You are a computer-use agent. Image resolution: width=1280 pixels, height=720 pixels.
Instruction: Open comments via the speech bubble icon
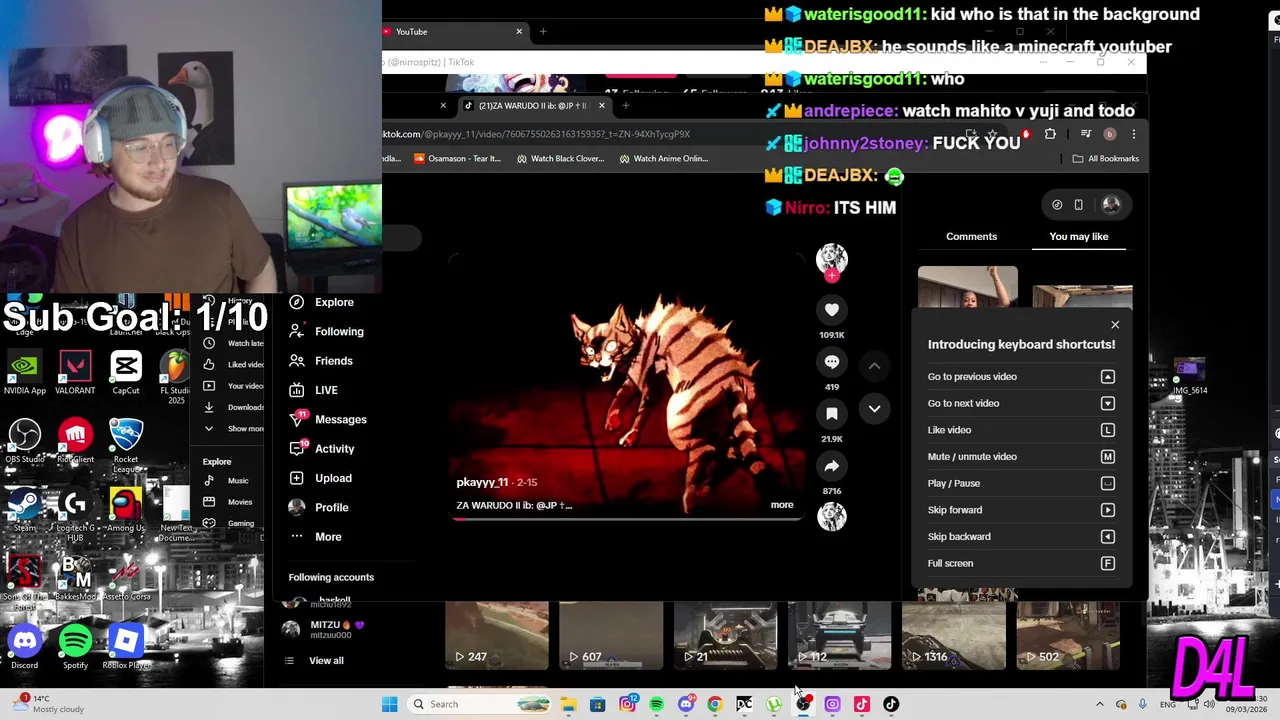(832, 362)
